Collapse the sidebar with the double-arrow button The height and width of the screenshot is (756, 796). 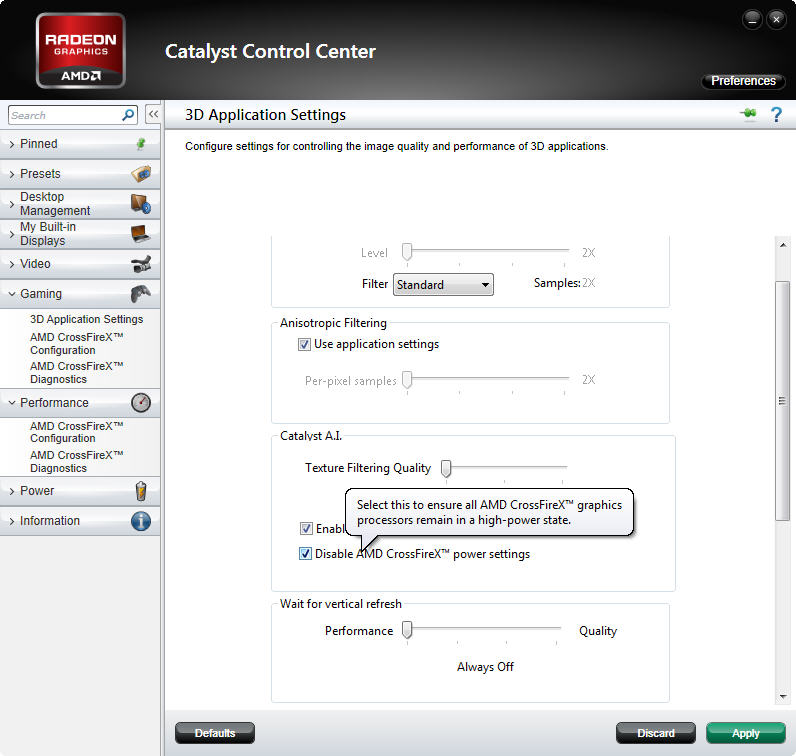click(x=153, y=114)
